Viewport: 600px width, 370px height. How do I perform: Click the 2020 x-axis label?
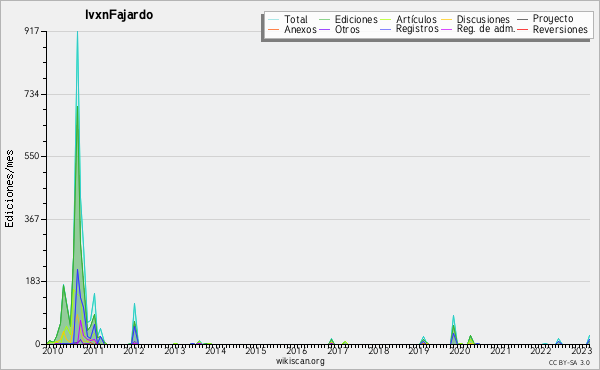click(x=459, y=350)
